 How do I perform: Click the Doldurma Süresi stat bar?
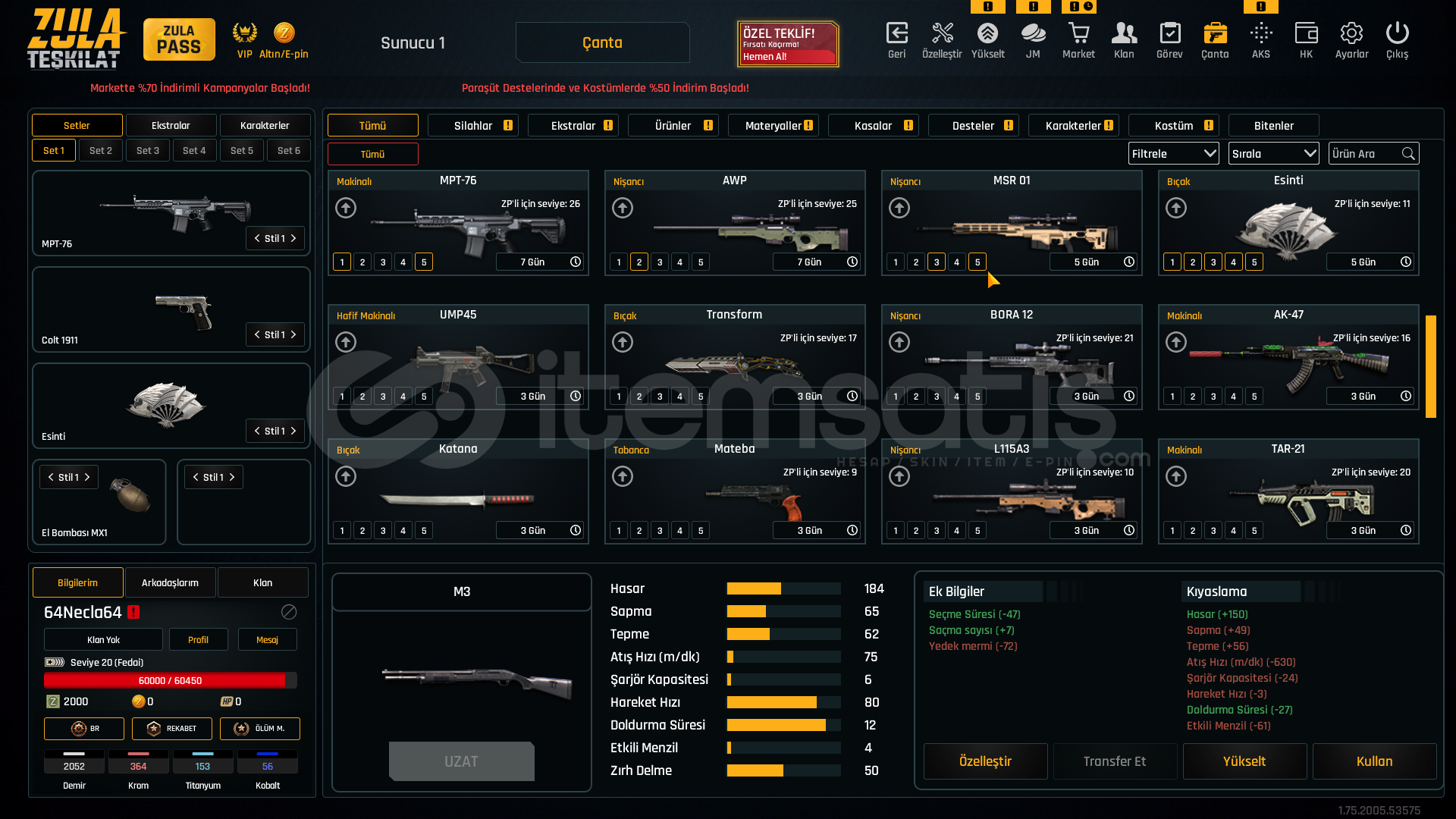click(x=783, y=725)
